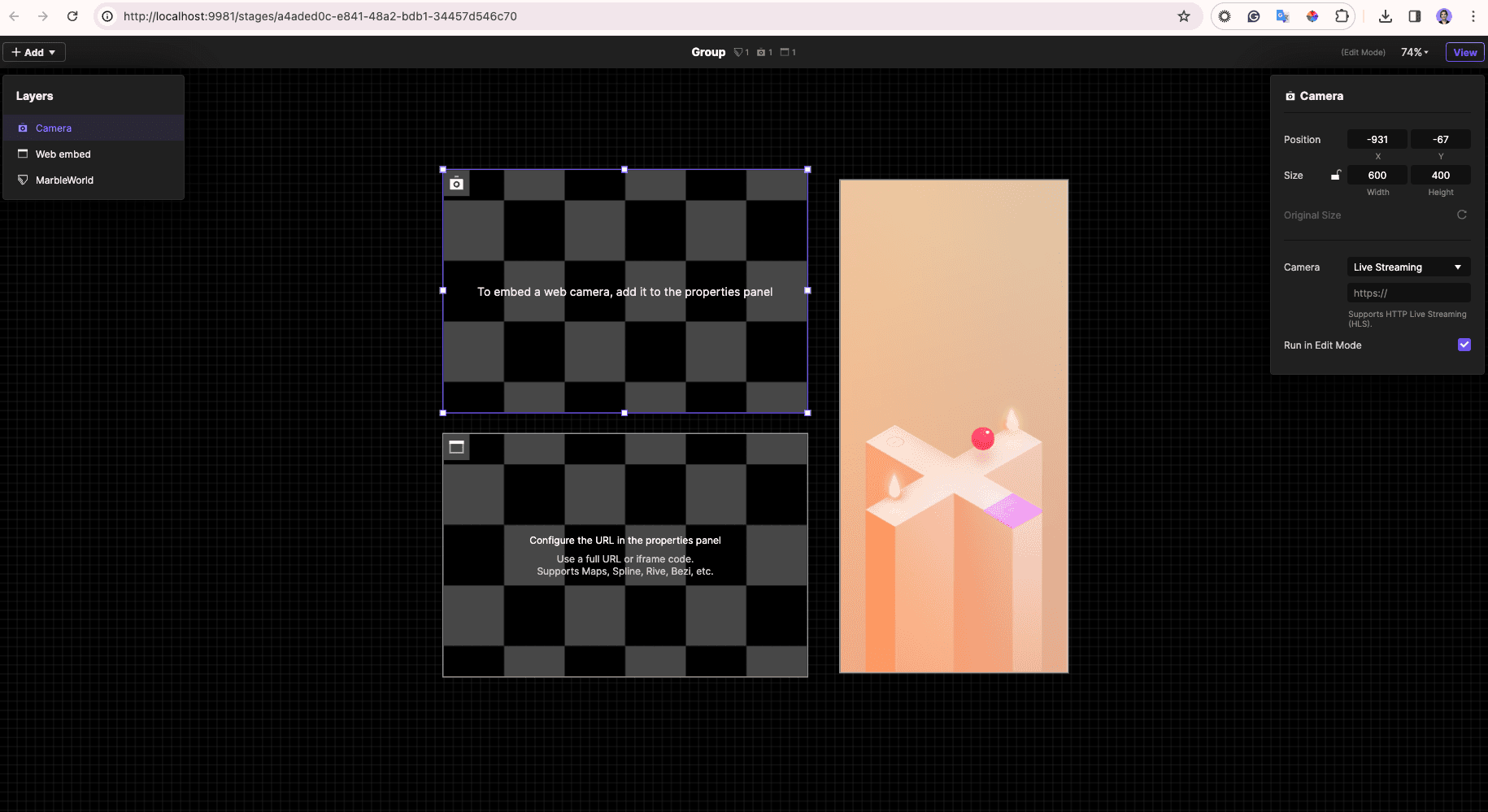Click the camera count icon in the top bar
The width and height of the screenshot is (1488, 812).
coord(761,51)
